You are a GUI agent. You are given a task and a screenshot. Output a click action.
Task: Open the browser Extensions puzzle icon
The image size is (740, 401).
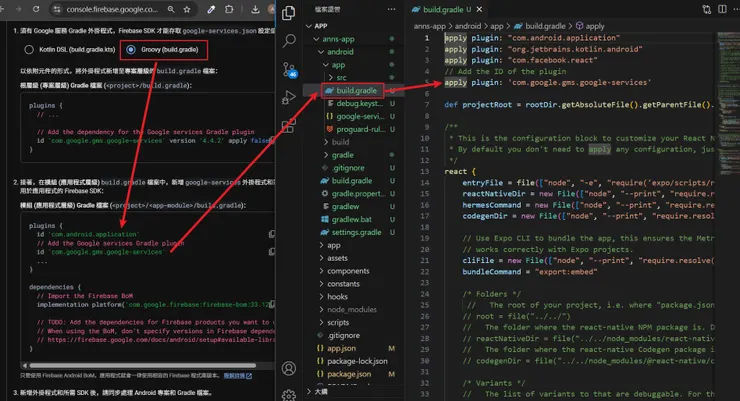click(229, 9)
